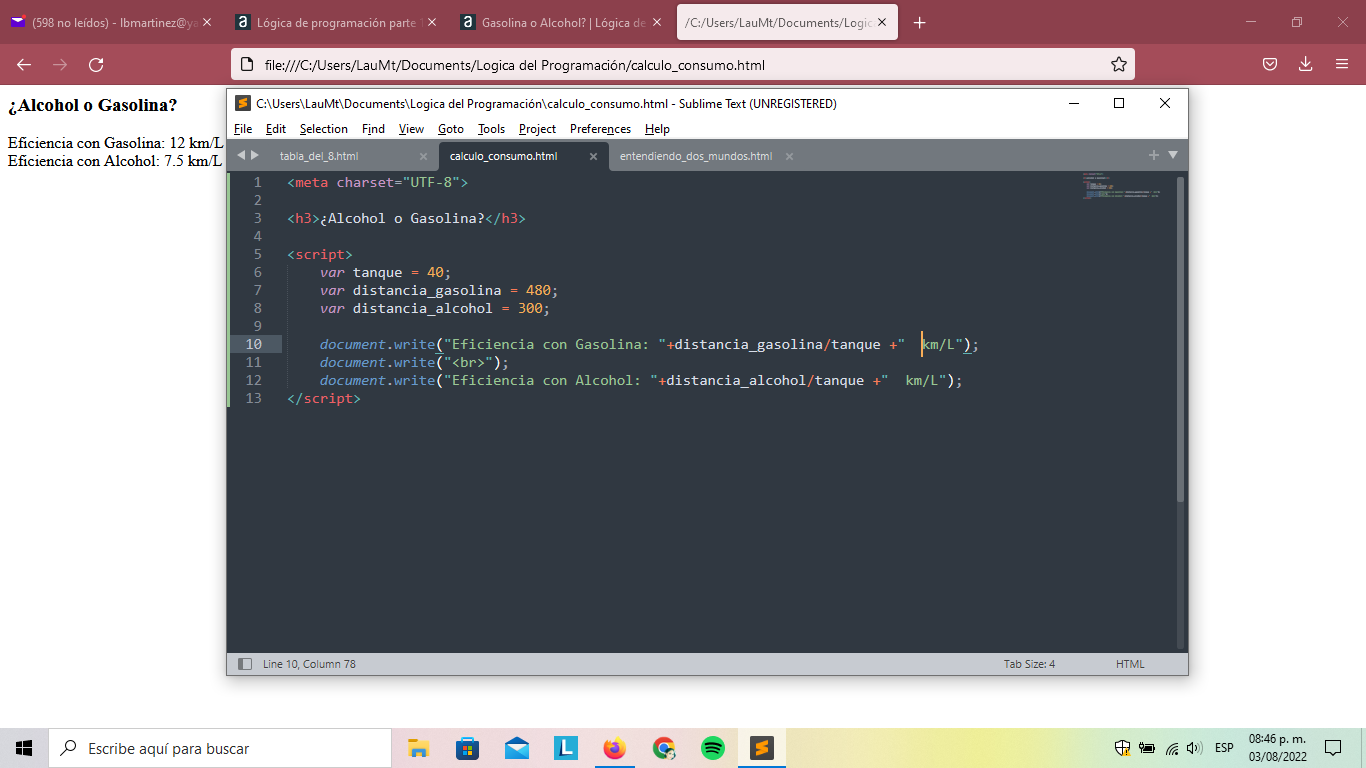This screenshot has width=1366, height=768.
Task: Open the View menu
Action: pyautogui.click(x=411, y=129)
